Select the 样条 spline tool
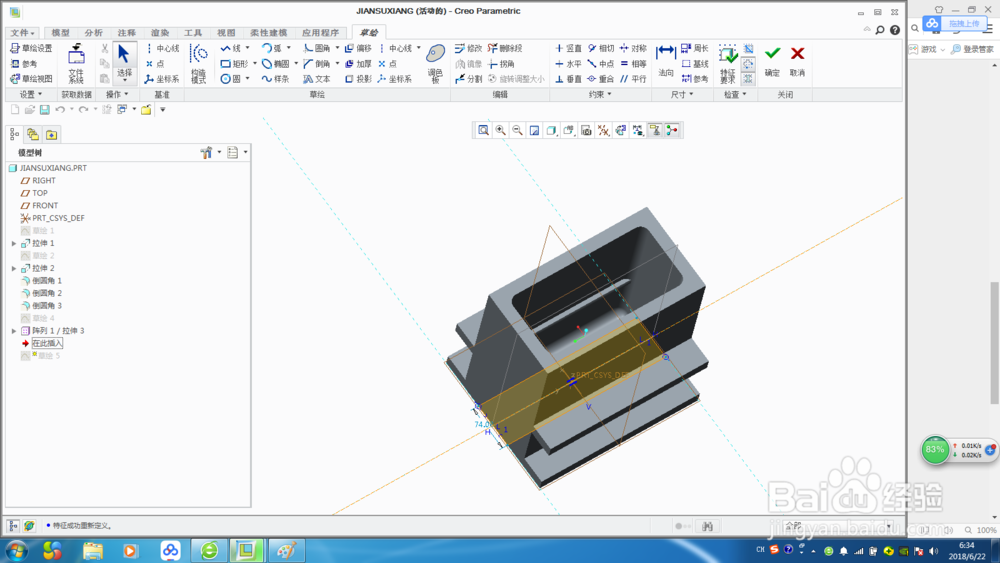1000x563 pixels. pyautogui.click(x=276, y=79)
